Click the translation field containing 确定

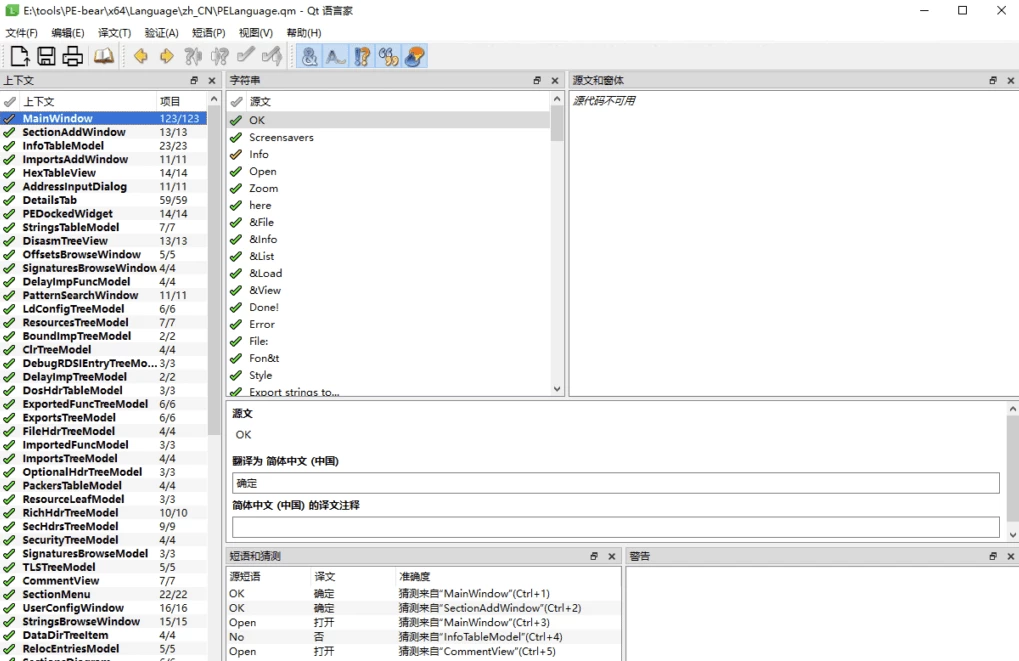click(615, 483)
